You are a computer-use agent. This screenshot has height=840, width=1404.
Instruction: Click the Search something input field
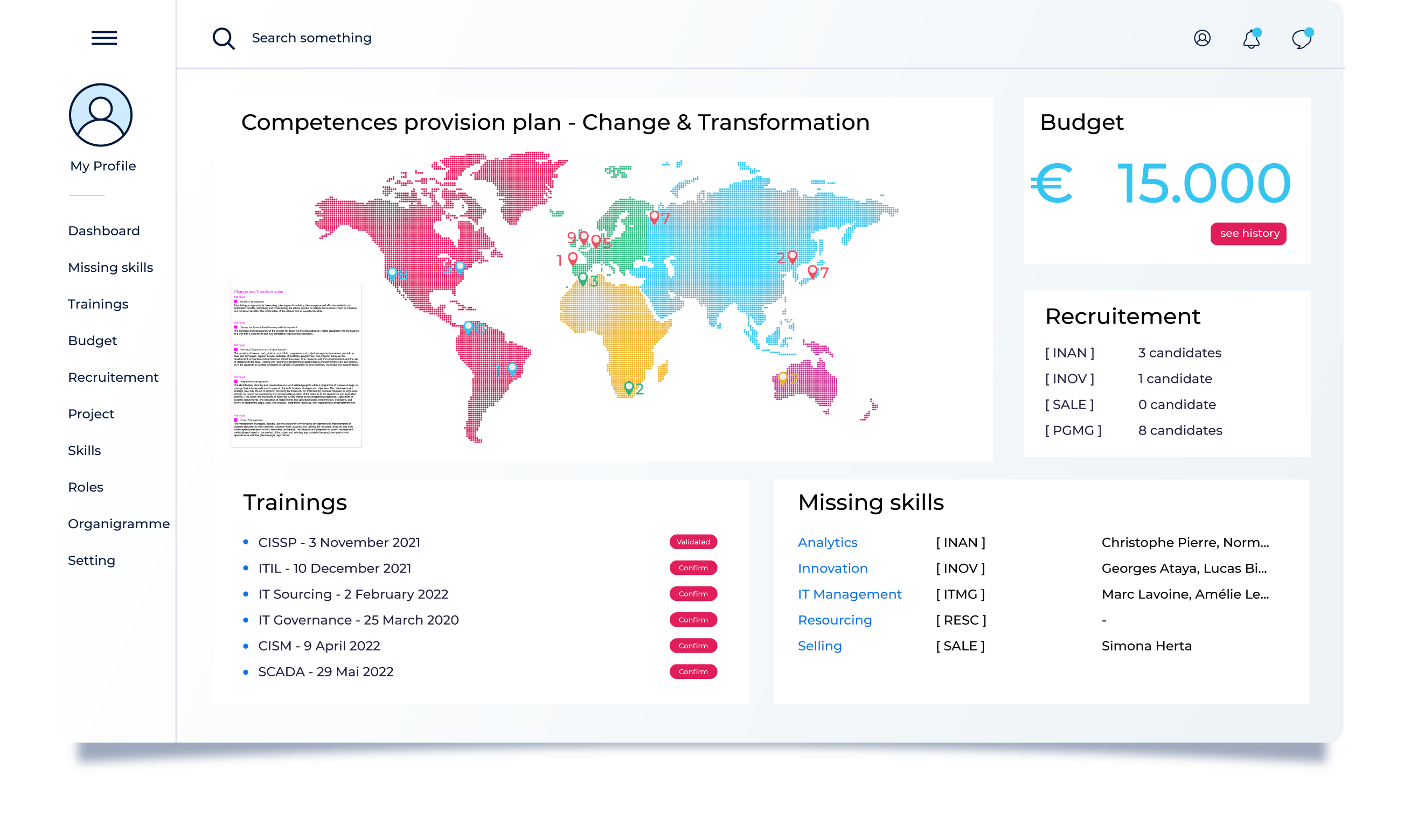pyautogui.click(x=311, y=38)
